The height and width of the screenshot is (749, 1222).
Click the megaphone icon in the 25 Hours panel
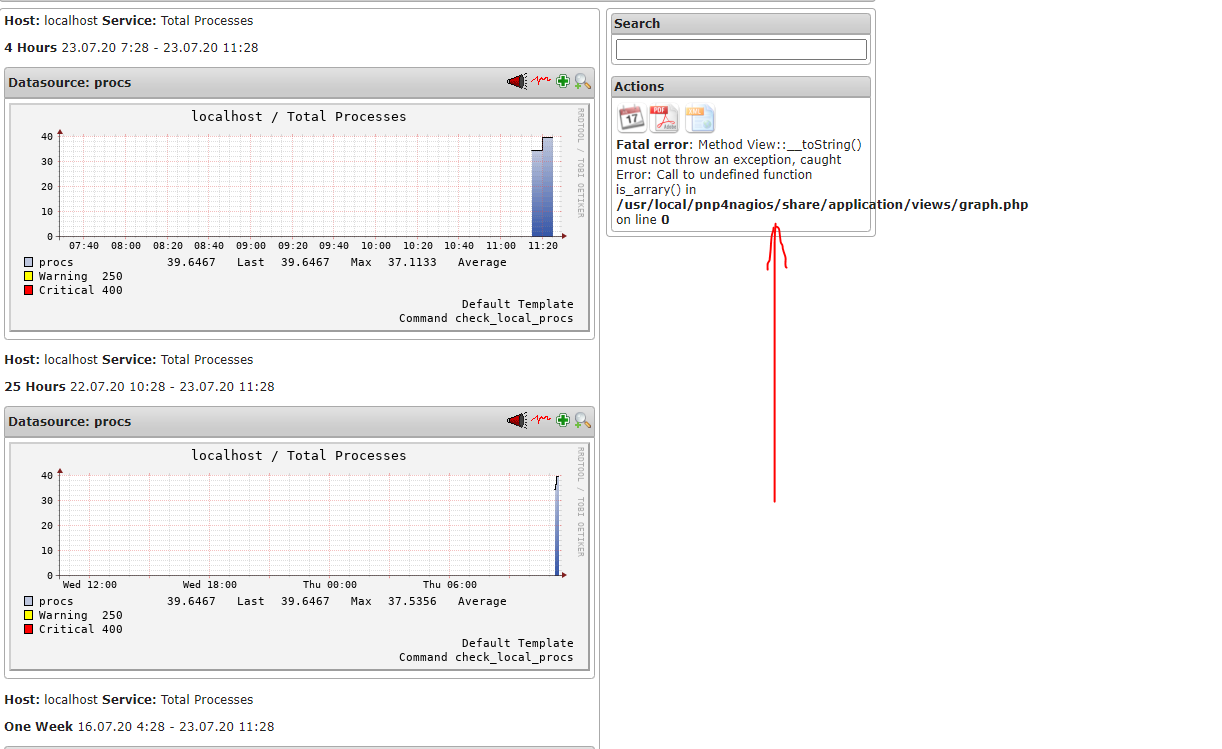tap(516, 421)
